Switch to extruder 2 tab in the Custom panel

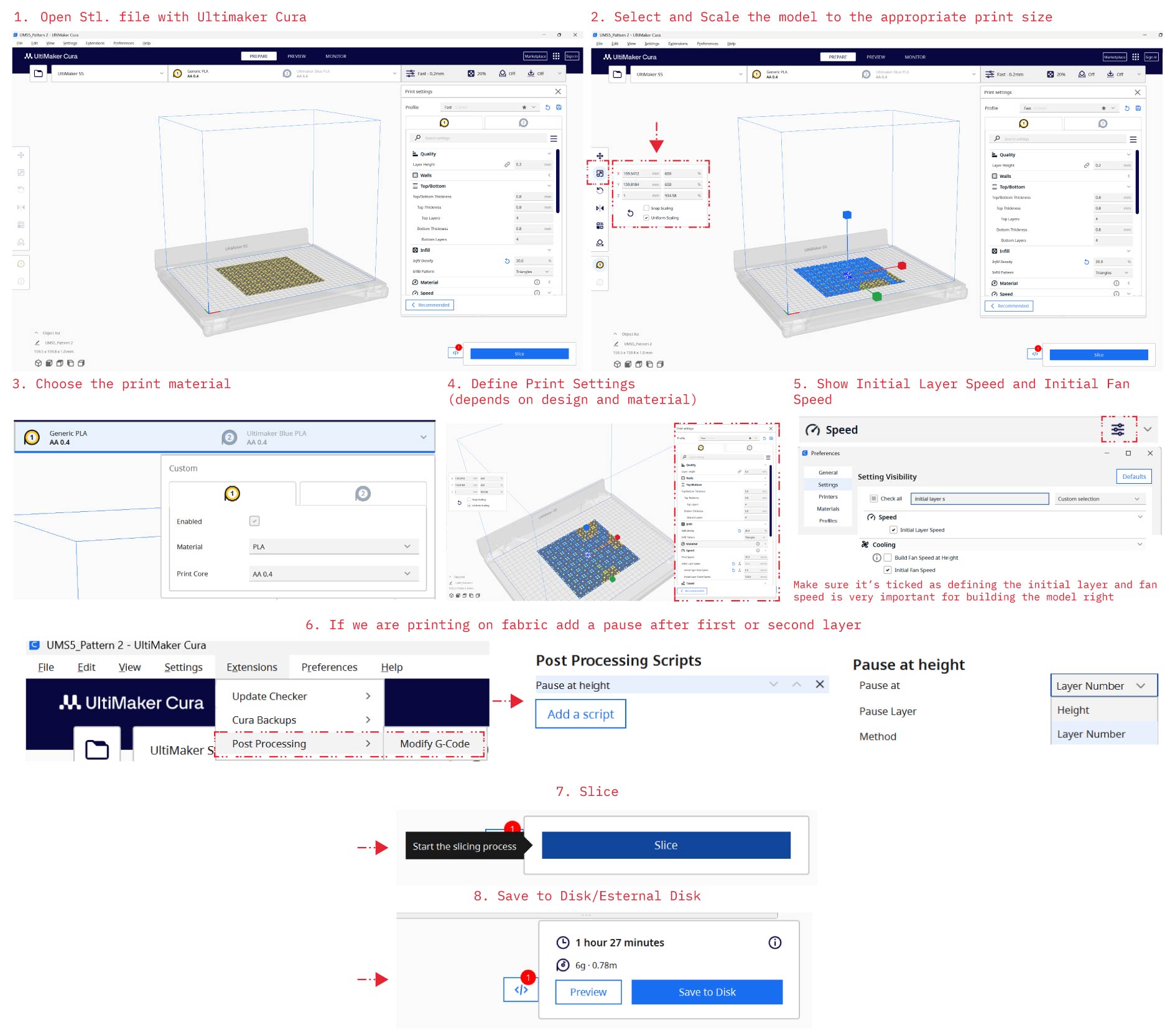click(363, 494)
